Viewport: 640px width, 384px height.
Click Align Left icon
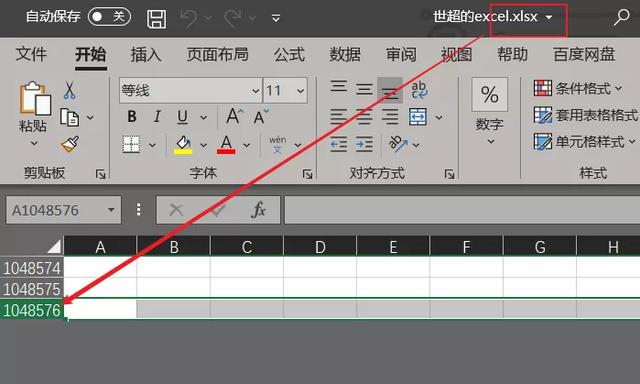[339, 117]
